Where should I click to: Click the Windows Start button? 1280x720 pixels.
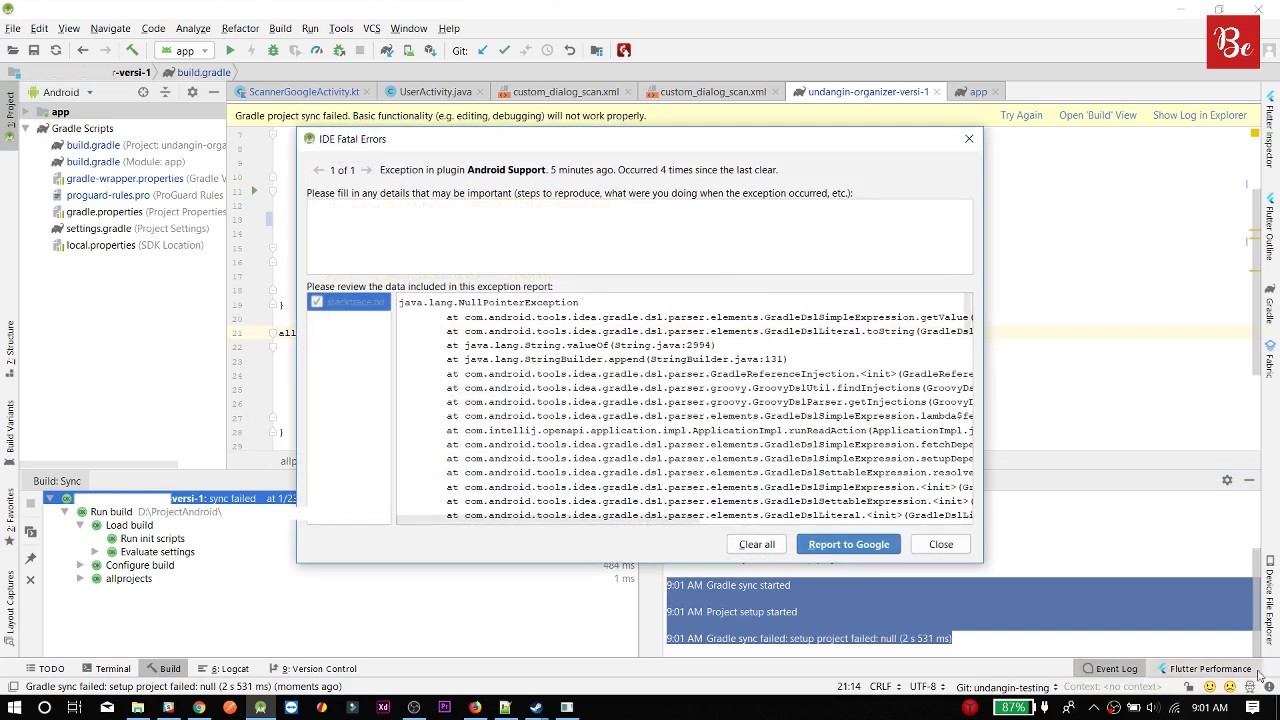point(14,707)
